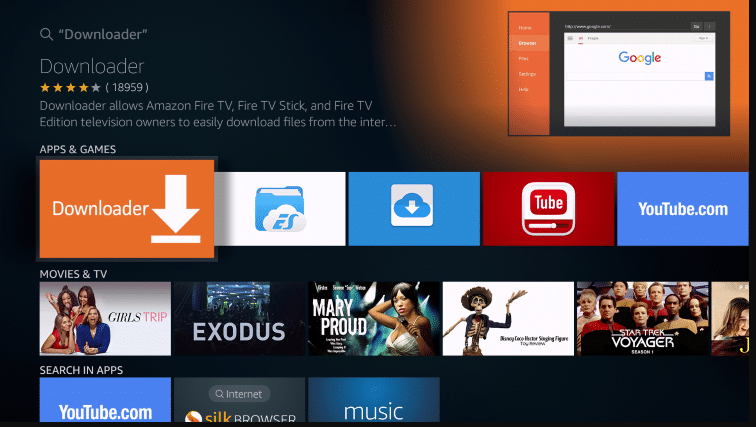The width and height of the screenshot is (756, 427).
Task: Click the Downloader description text
Action: click(218, 115)
